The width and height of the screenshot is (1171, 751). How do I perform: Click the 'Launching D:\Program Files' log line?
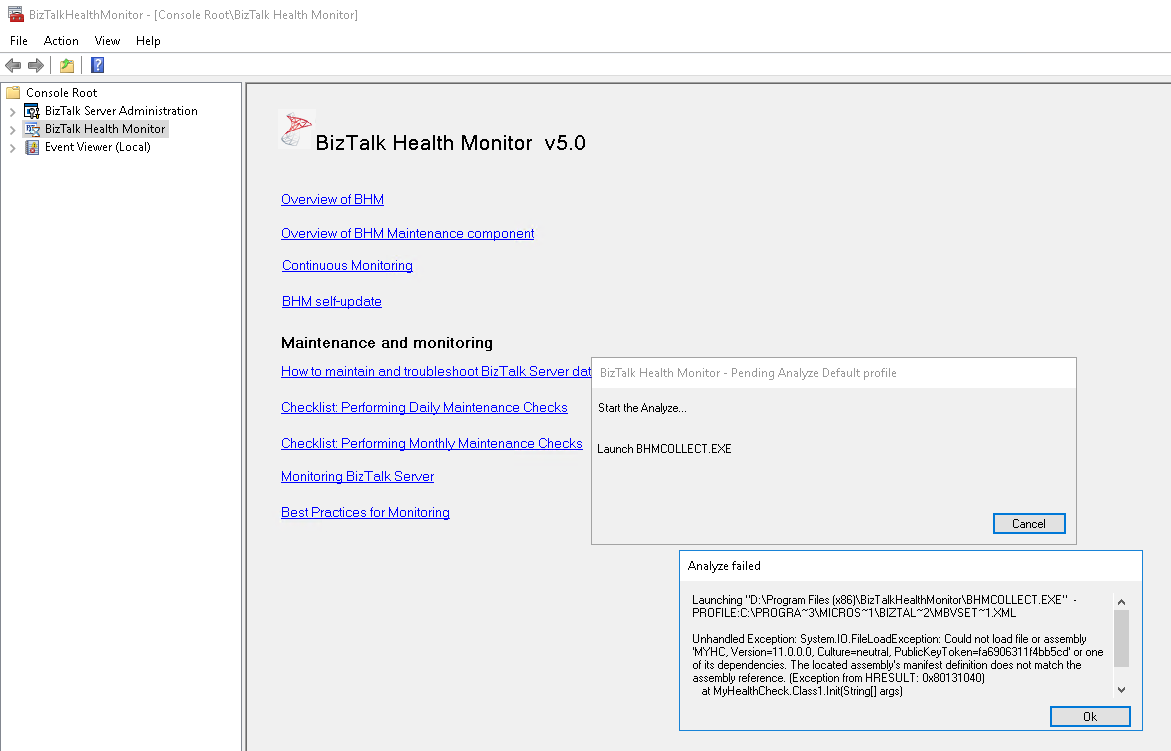[883, 606]
